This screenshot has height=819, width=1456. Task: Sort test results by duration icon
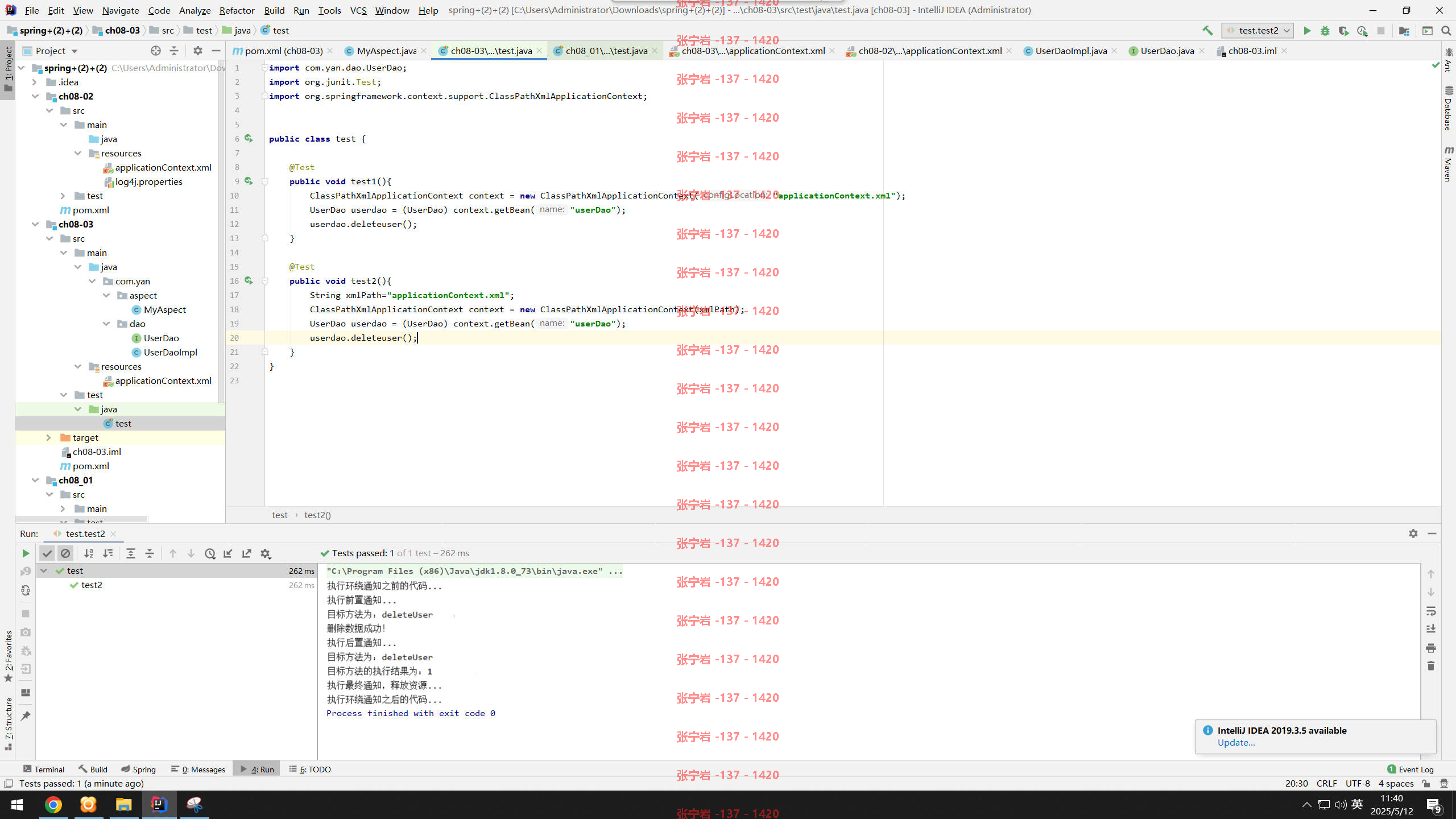click(x=107, y=553)
